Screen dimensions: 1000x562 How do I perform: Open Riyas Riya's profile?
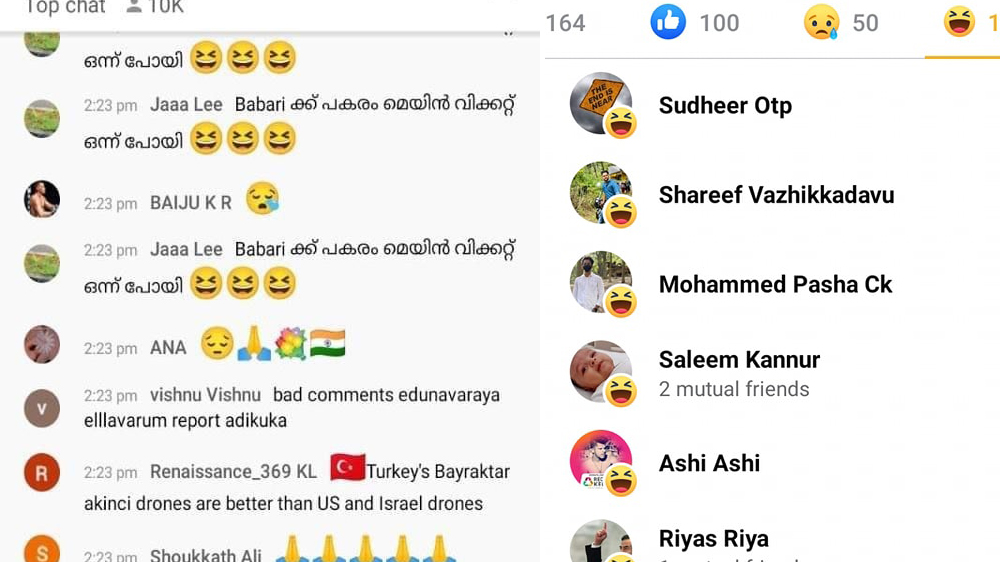click(x=713, y=538)
